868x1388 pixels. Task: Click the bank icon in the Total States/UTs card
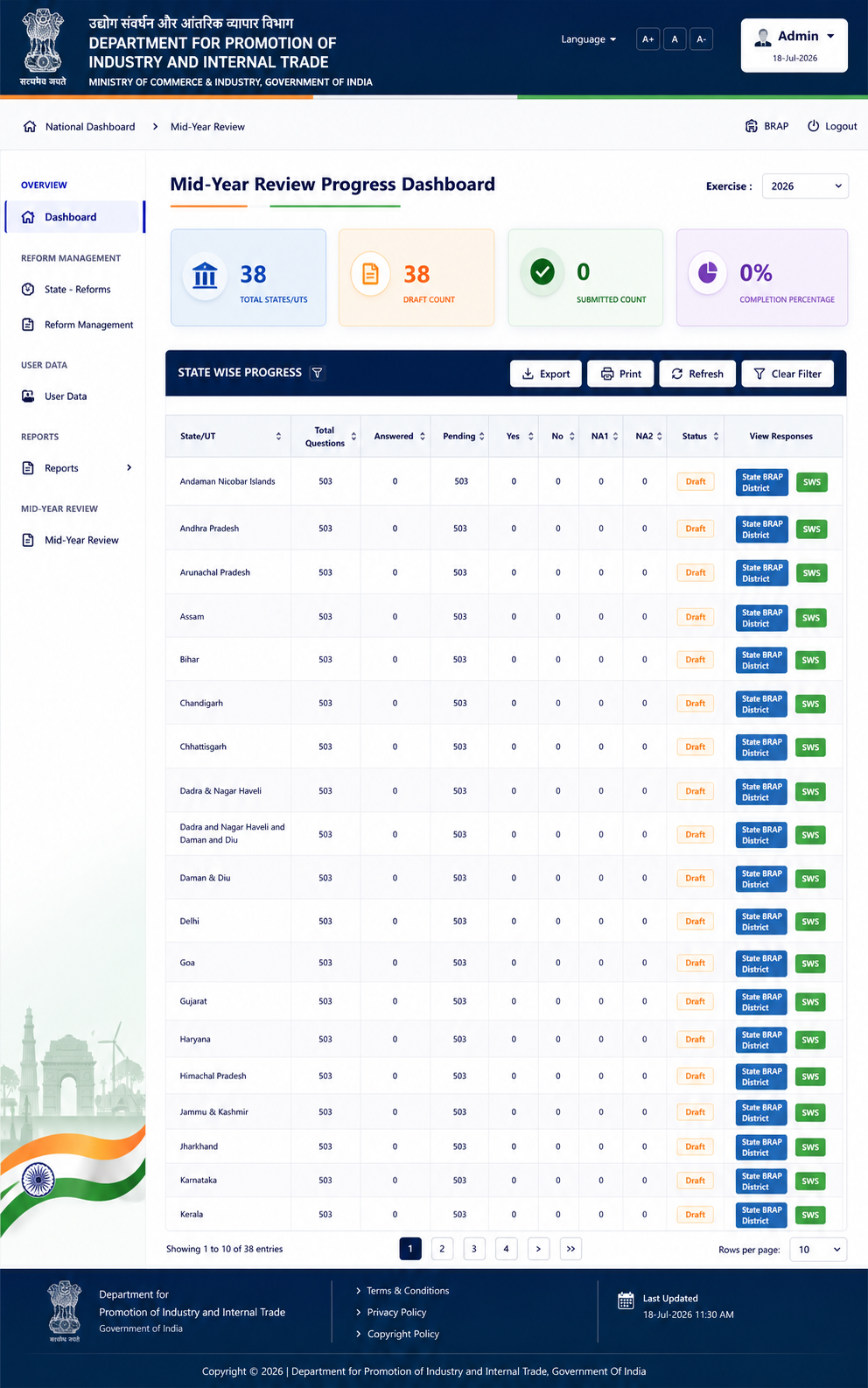(x=205, y=275)
